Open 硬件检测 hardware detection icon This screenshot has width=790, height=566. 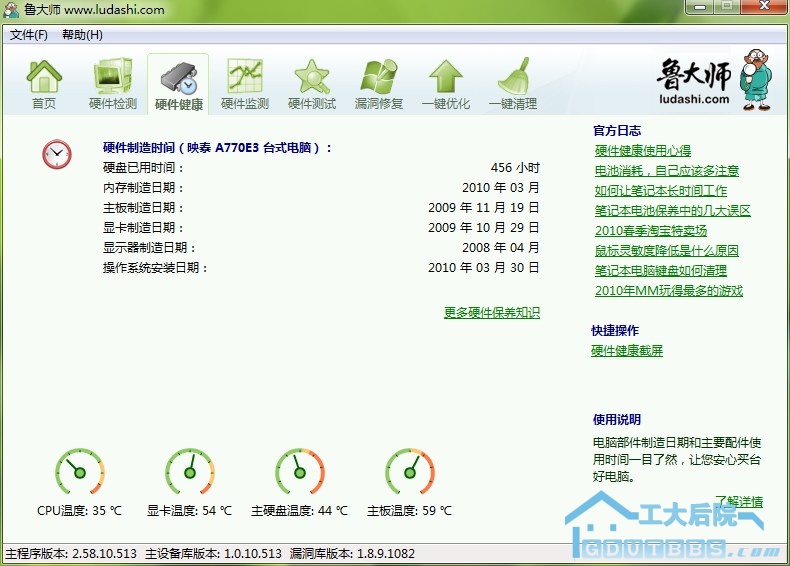[x=113, y=76]
